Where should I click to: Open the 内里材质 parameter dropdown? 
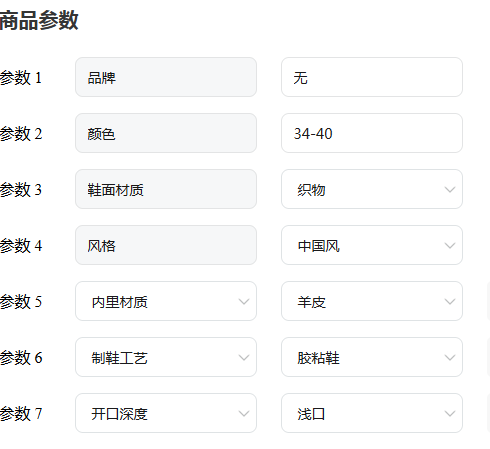pos(166,301)
